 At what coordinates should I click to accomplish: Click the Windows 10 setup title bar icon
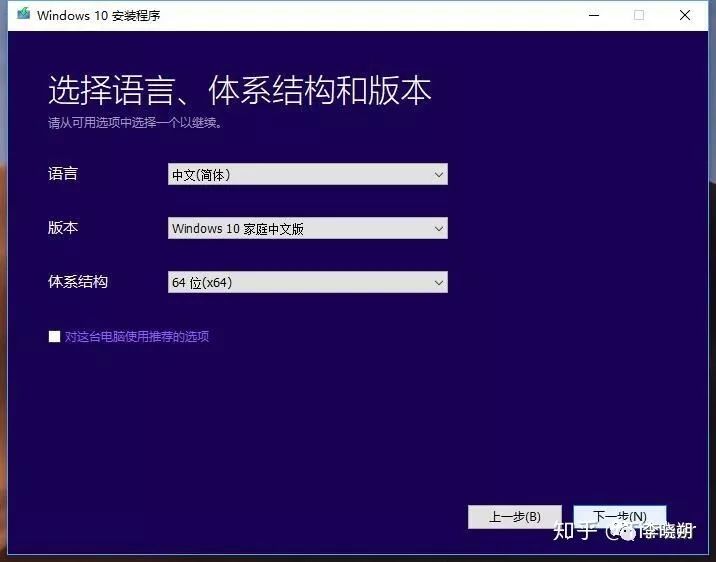tap(23, 14)
